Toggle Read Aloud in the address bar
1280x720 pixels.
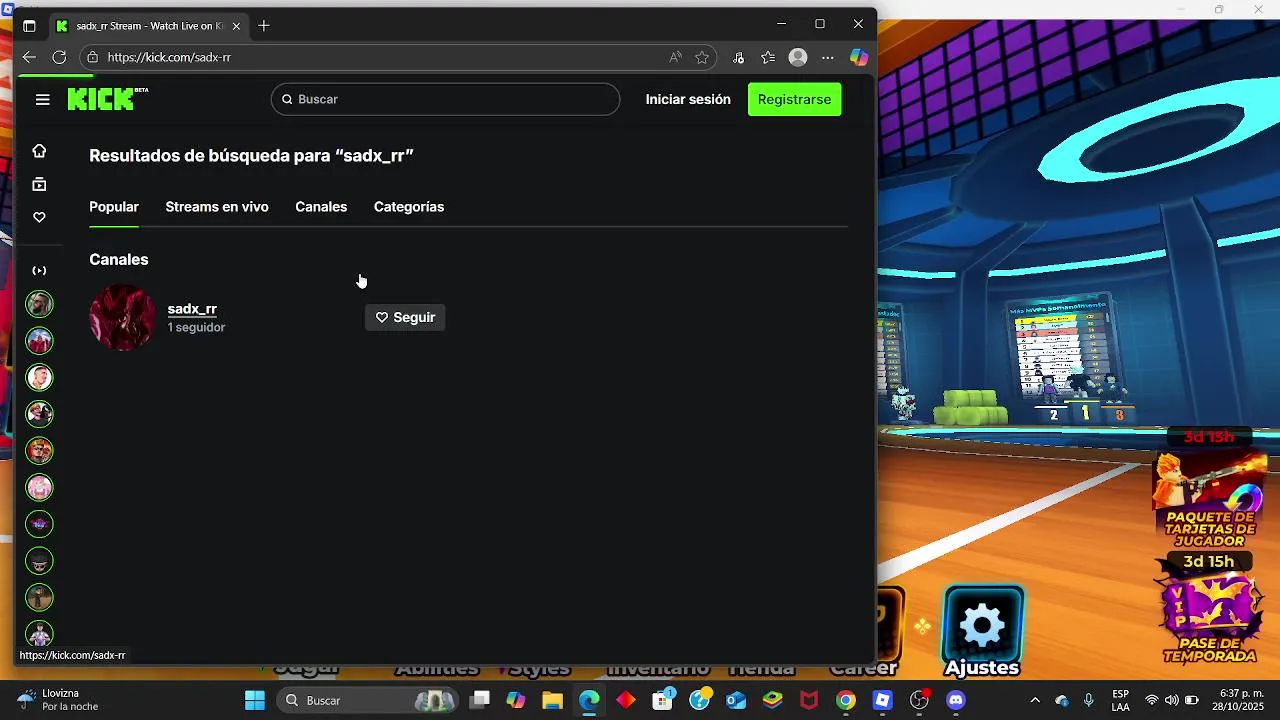point(676,57)
